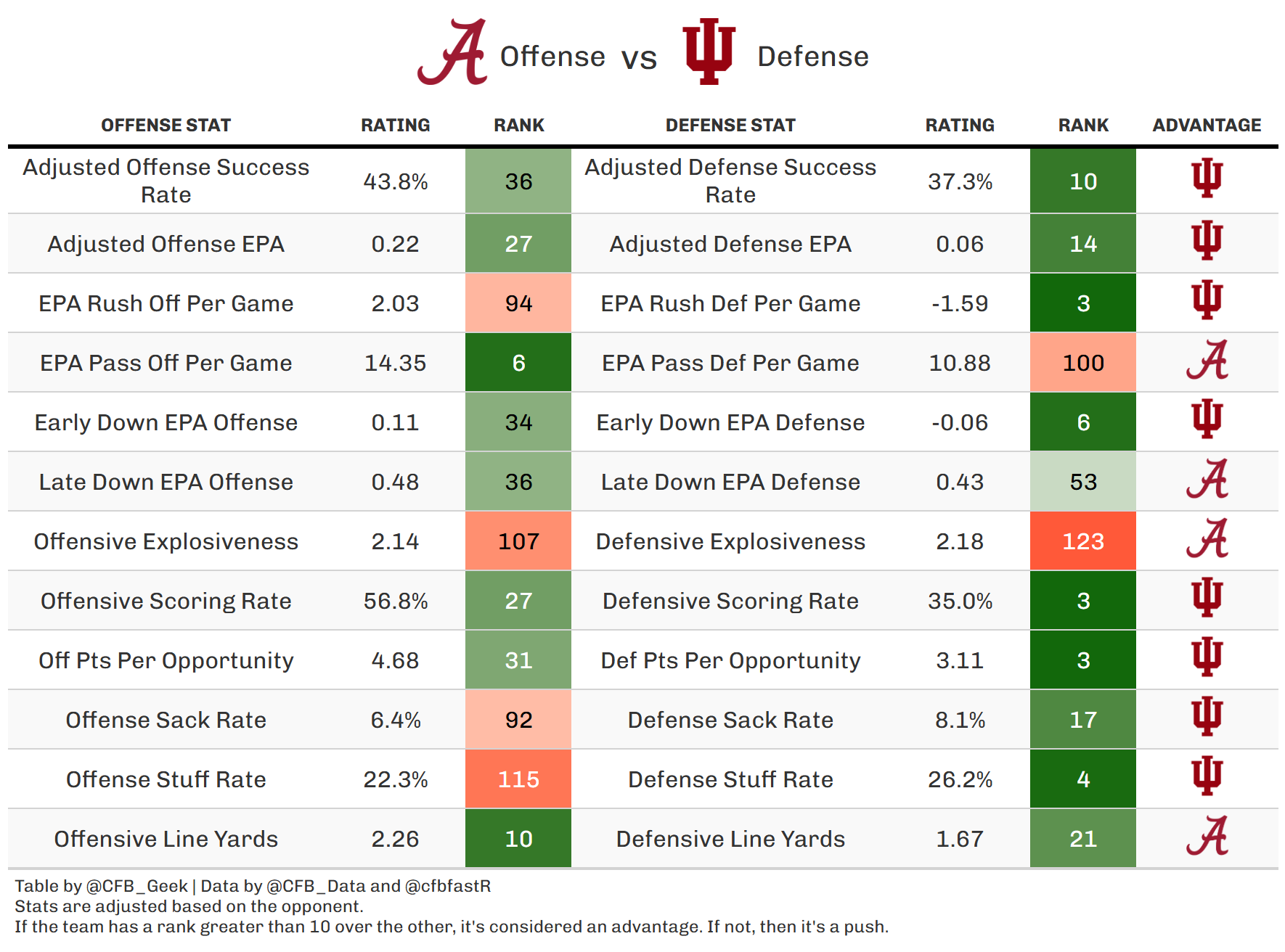Click the DEFENSE STAT column header

(x=730, y=126)
